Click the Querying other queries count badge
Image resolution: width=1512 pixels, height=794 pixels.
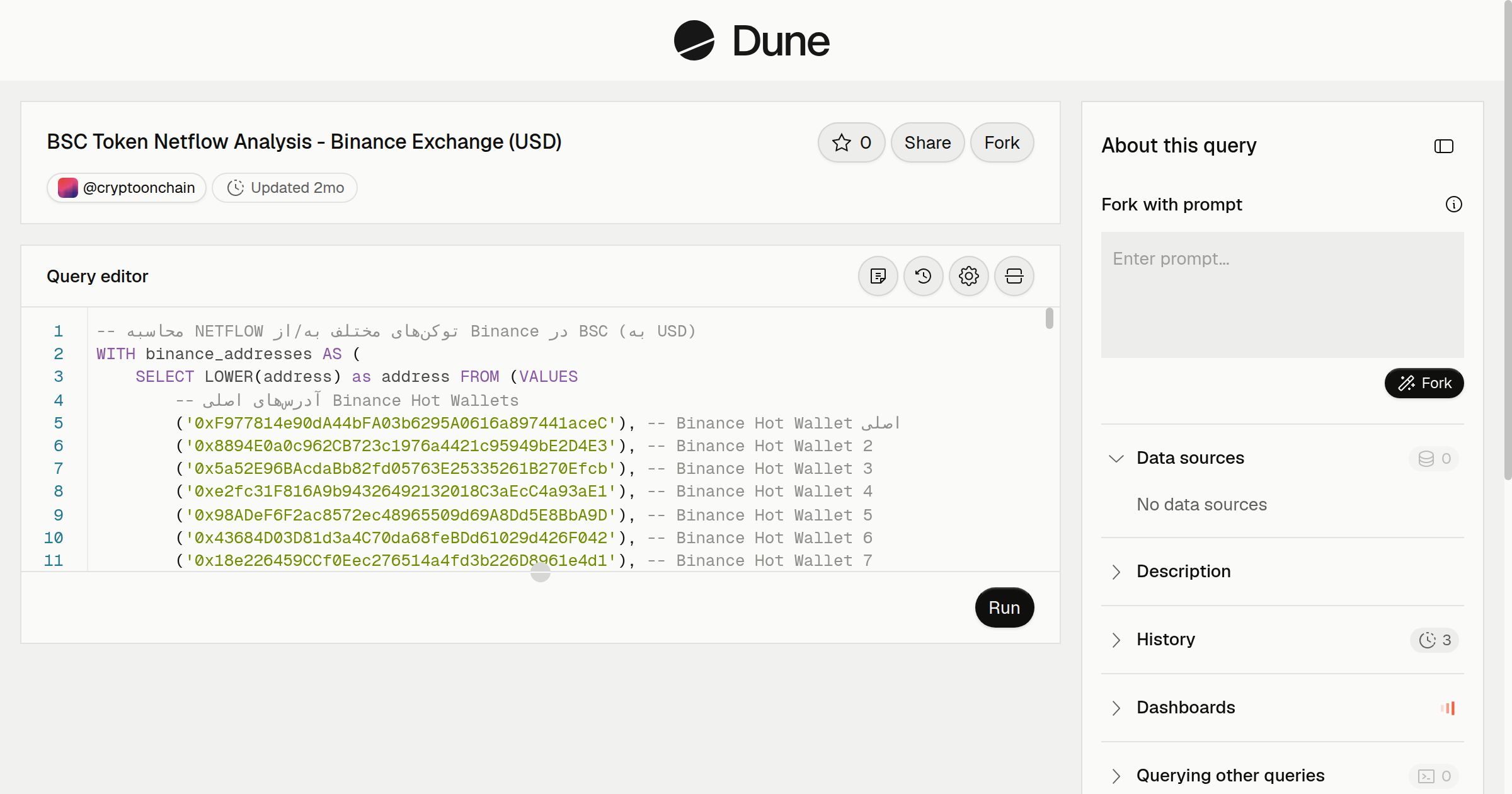[x=1435, y=776]
